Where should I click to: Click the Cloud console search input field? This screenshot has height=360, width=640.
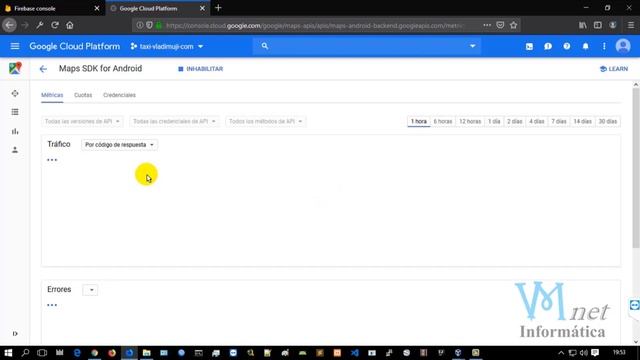tap(367, 46)
